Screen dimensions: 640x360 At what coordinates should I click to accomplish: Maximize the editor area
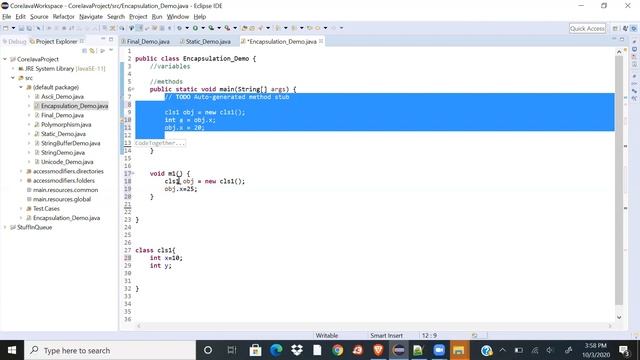pos(622,39)
